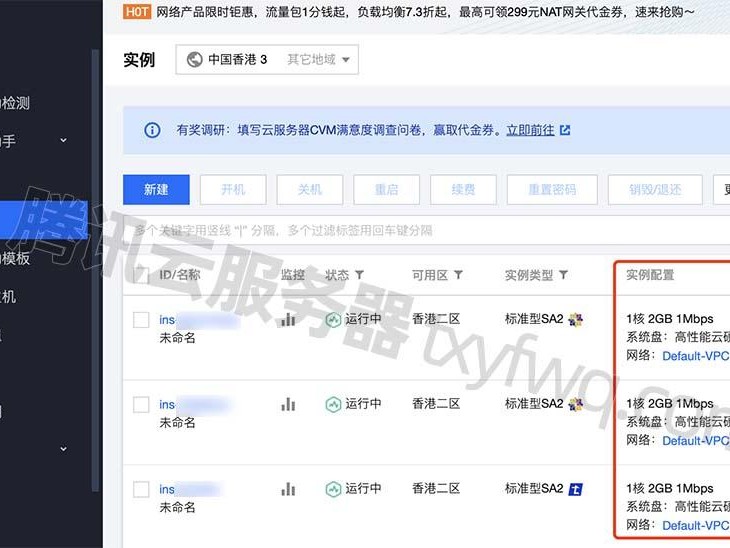Click running status icon of second instance
This screenshot has width=730, height=548.
pyautogui.click(x=333, y=405)
